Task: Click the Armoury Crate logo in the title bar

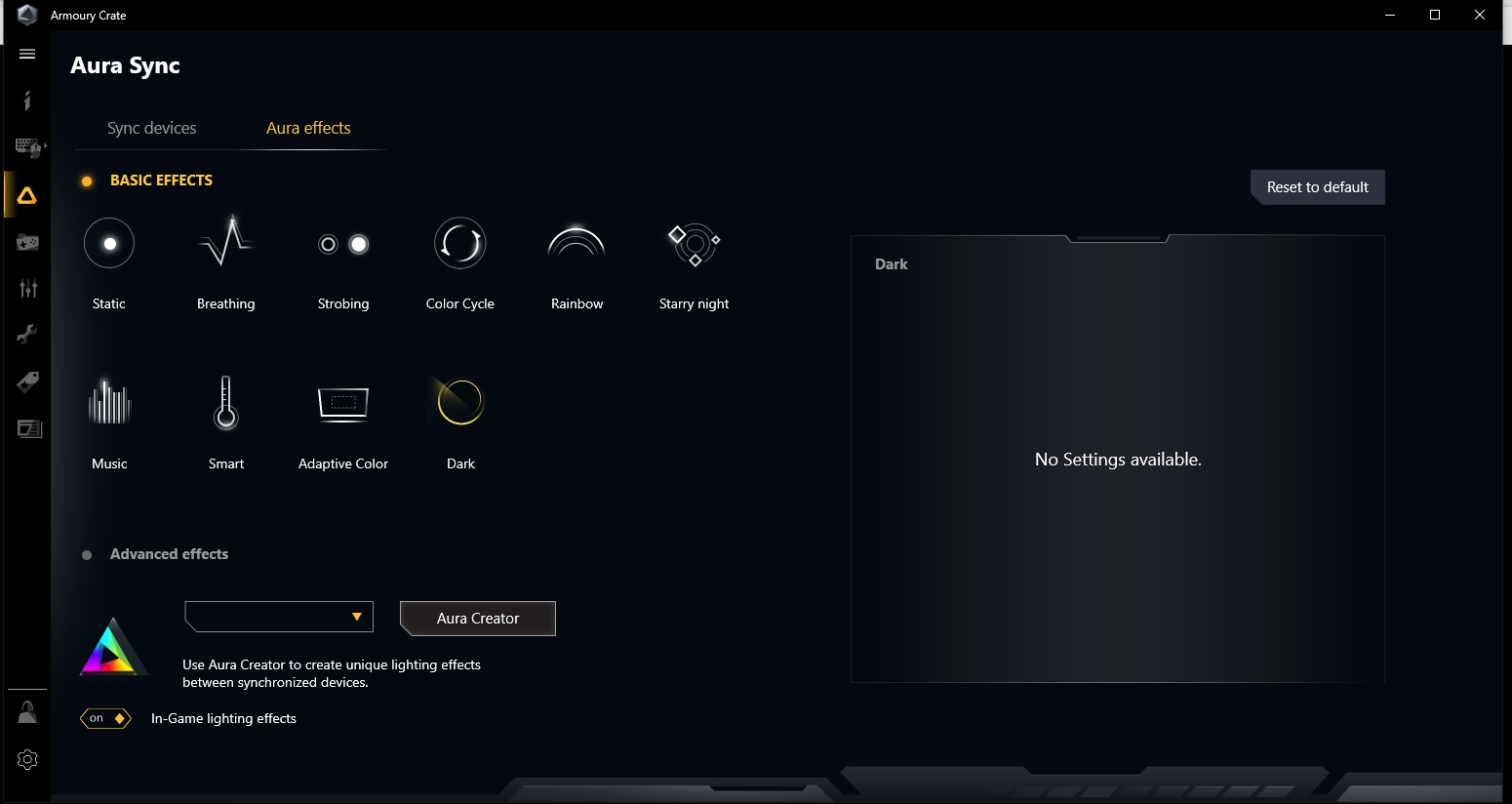Action: (26, 15)
